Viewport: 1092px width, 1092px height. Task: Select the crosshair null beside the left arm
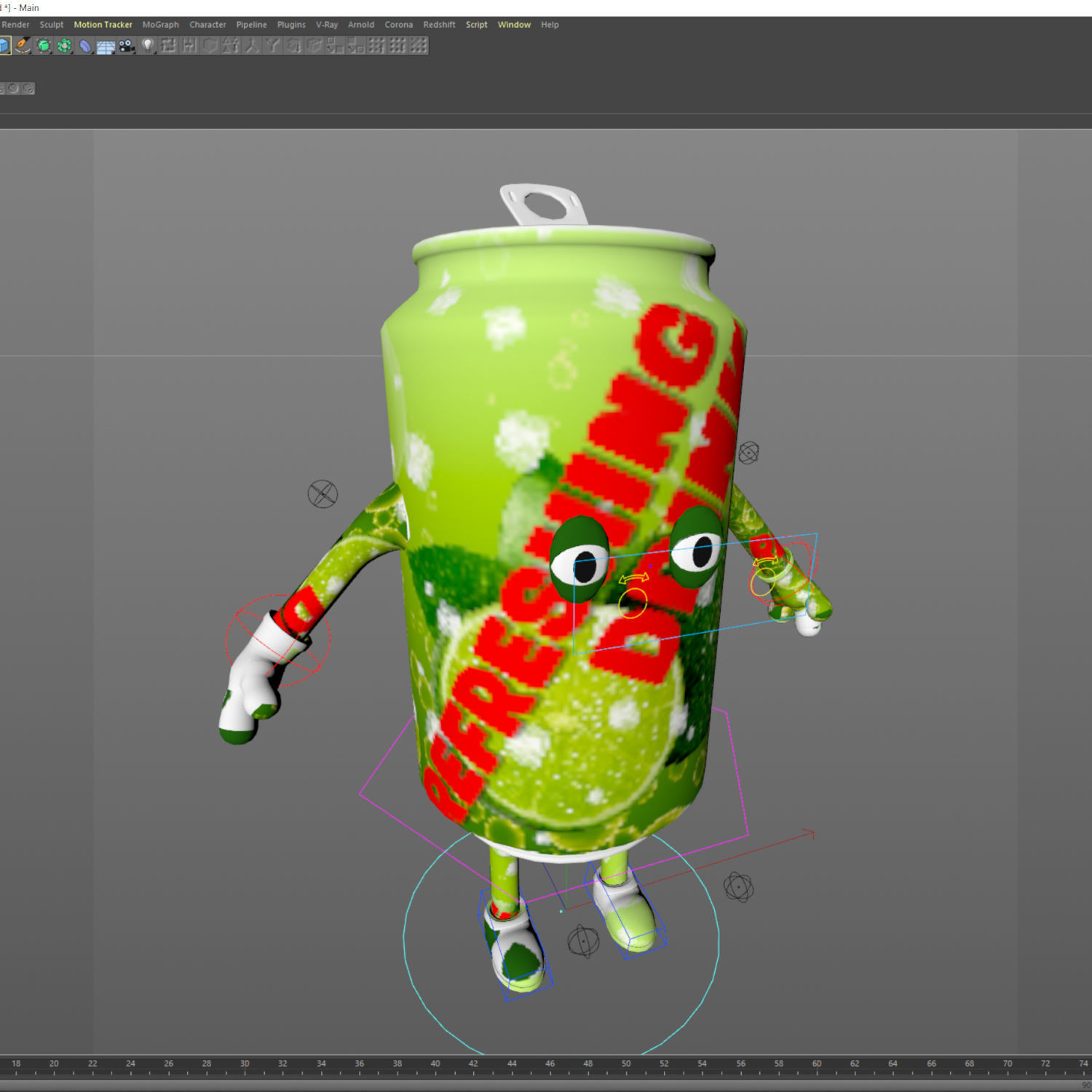point(323,494)
